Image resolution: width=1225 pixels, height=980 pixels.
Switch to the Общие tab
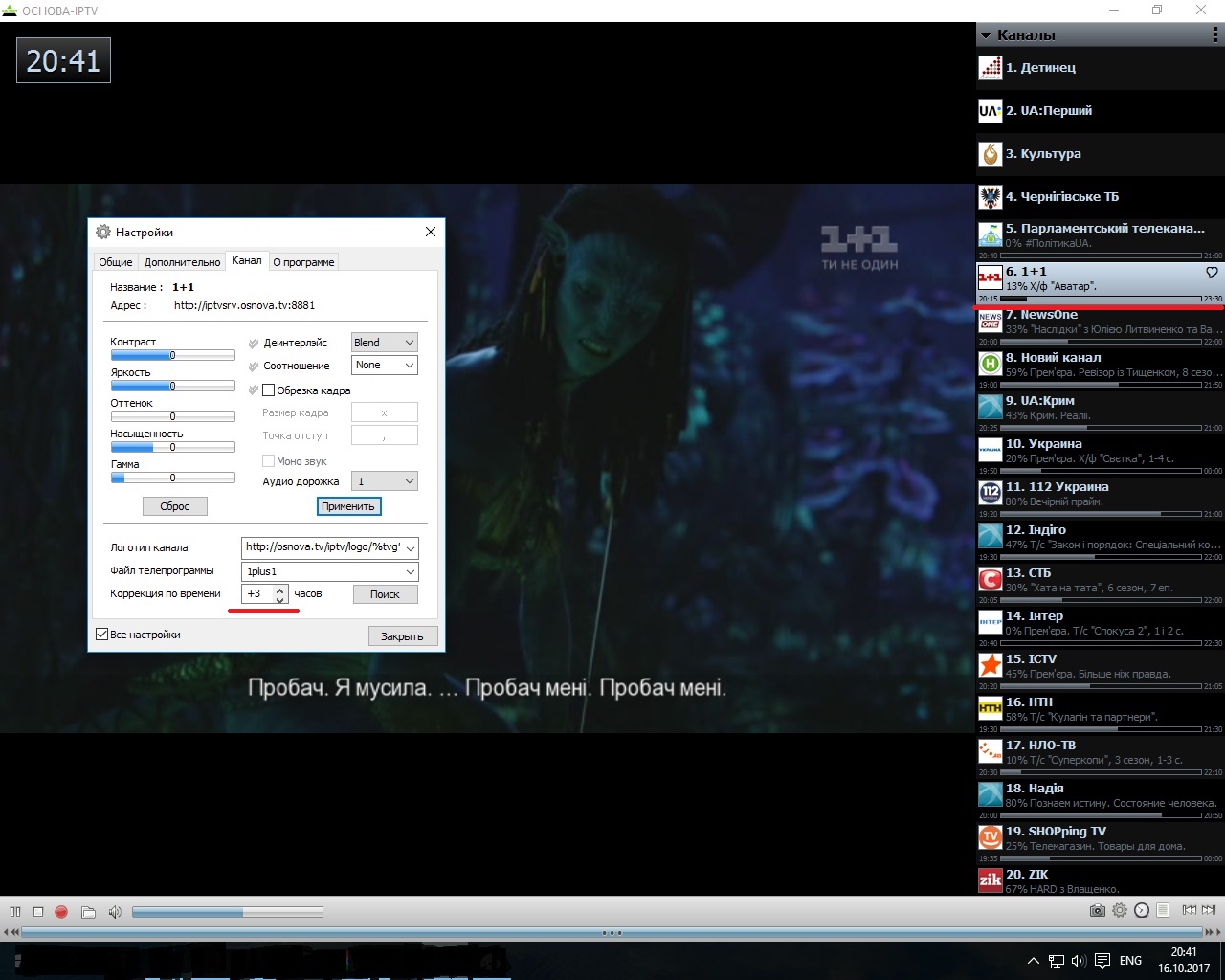click(116, 262)
